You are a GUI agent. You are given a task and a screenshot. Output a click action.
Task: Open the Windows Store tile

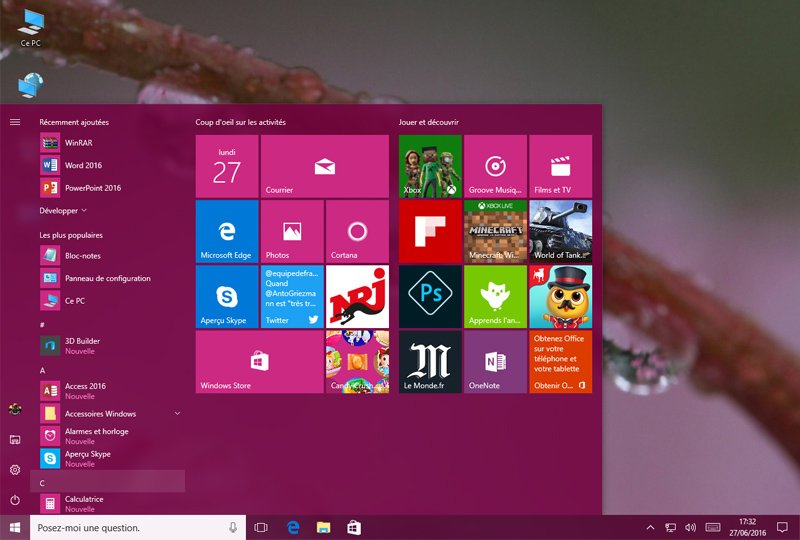(259, 362)
